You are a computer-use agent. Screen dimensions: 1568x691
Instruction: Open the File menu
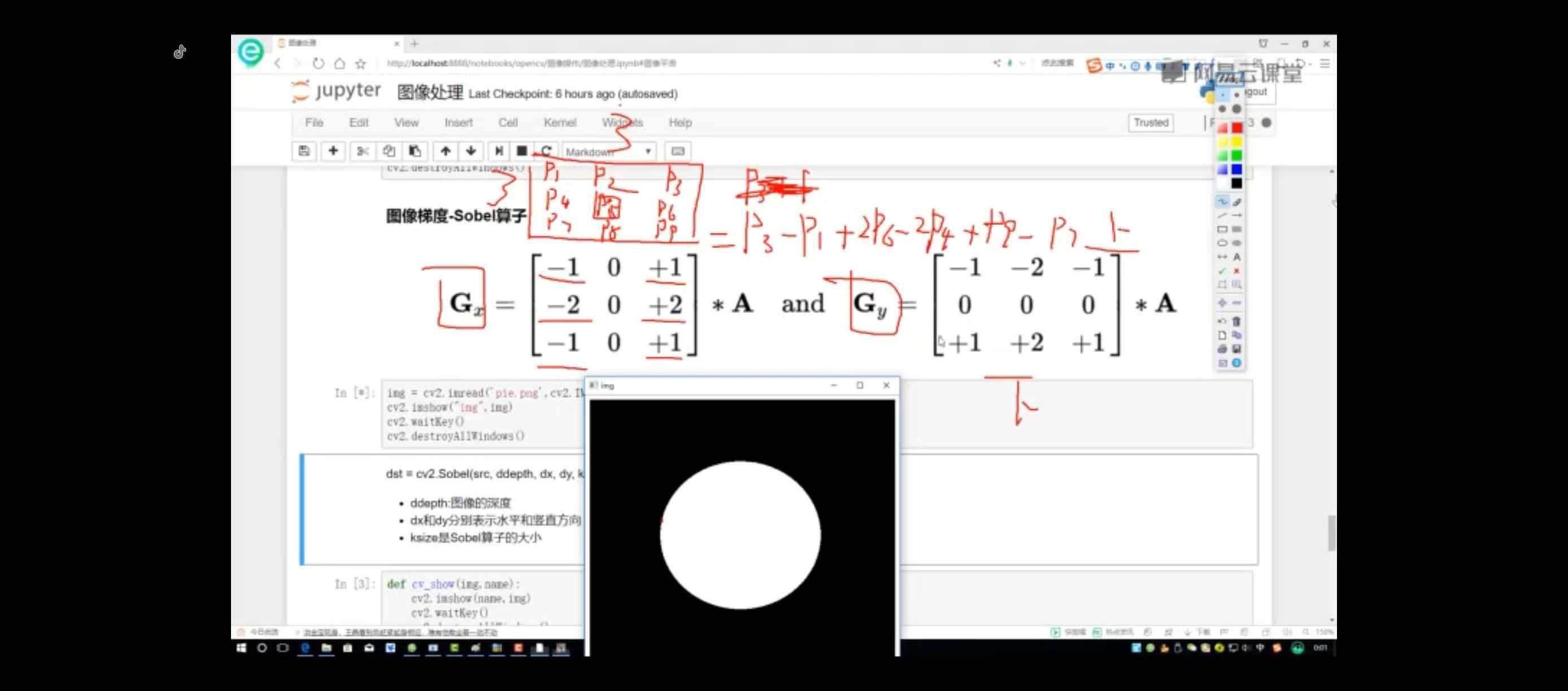[x=314, y=123]
